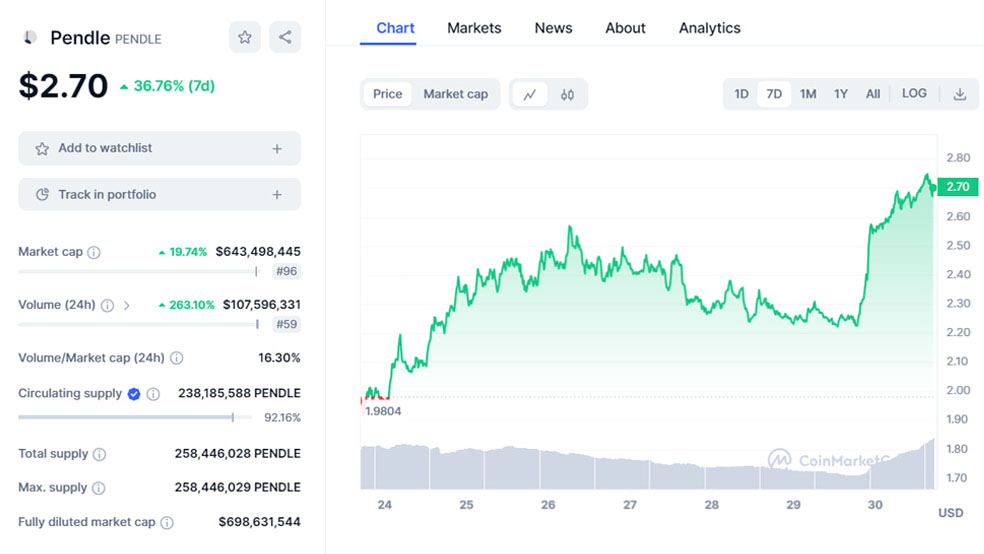Click the Max. supply info icon
Image resolution: width=984 pixels, height=554 pixels.
point(99,488)
